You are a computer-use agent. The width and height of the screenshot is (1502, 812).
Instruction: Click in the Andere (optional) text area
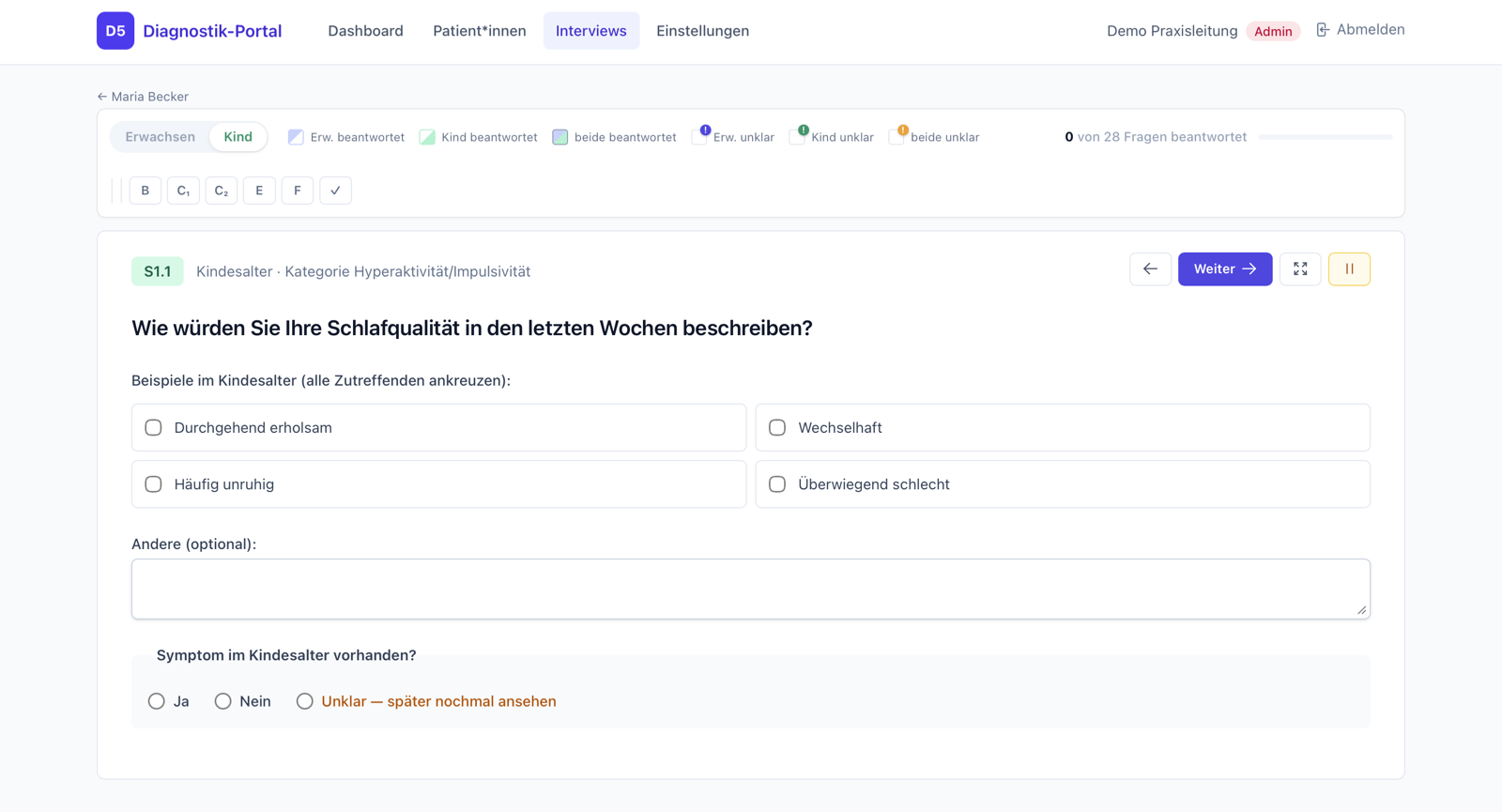pyautogui.click(x=751, y=590)
